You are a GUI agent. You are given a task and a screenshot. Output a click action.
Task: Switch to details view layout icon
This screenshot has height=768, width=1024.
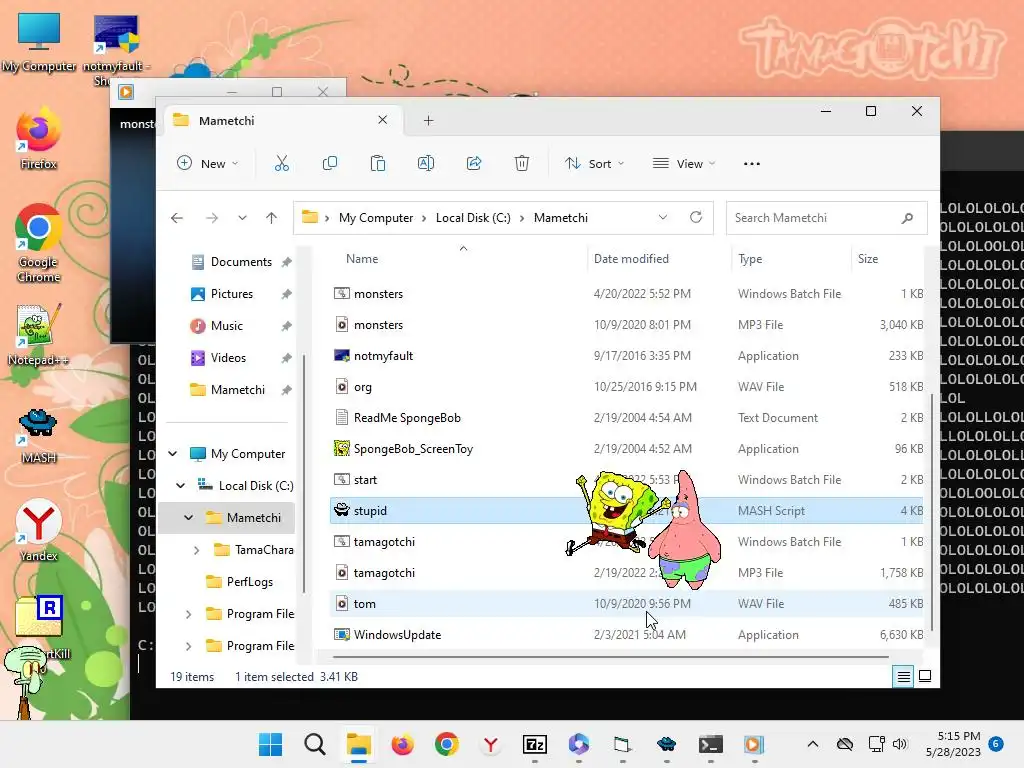point(903,677)
